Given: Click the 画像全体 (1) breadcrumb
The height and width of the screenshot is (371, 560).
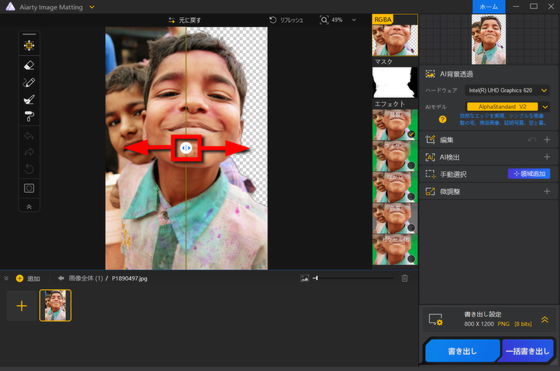Looking at the screenshot, I should pyautogui.click(x=86, y=278).
